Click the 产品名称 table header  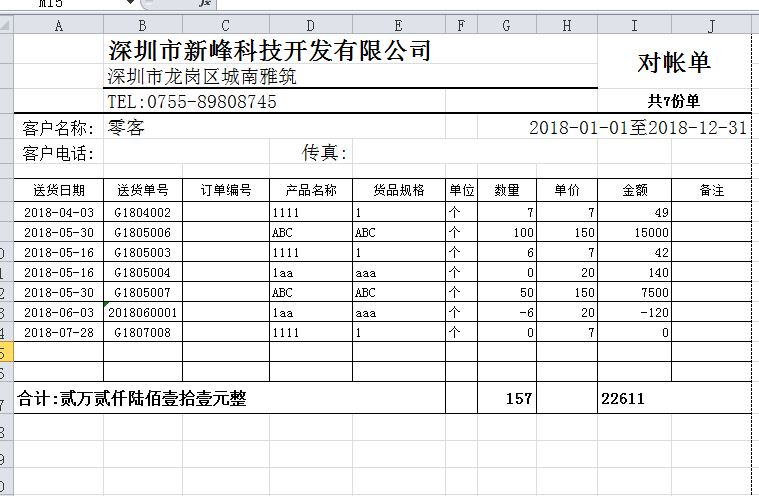[311, 190]
